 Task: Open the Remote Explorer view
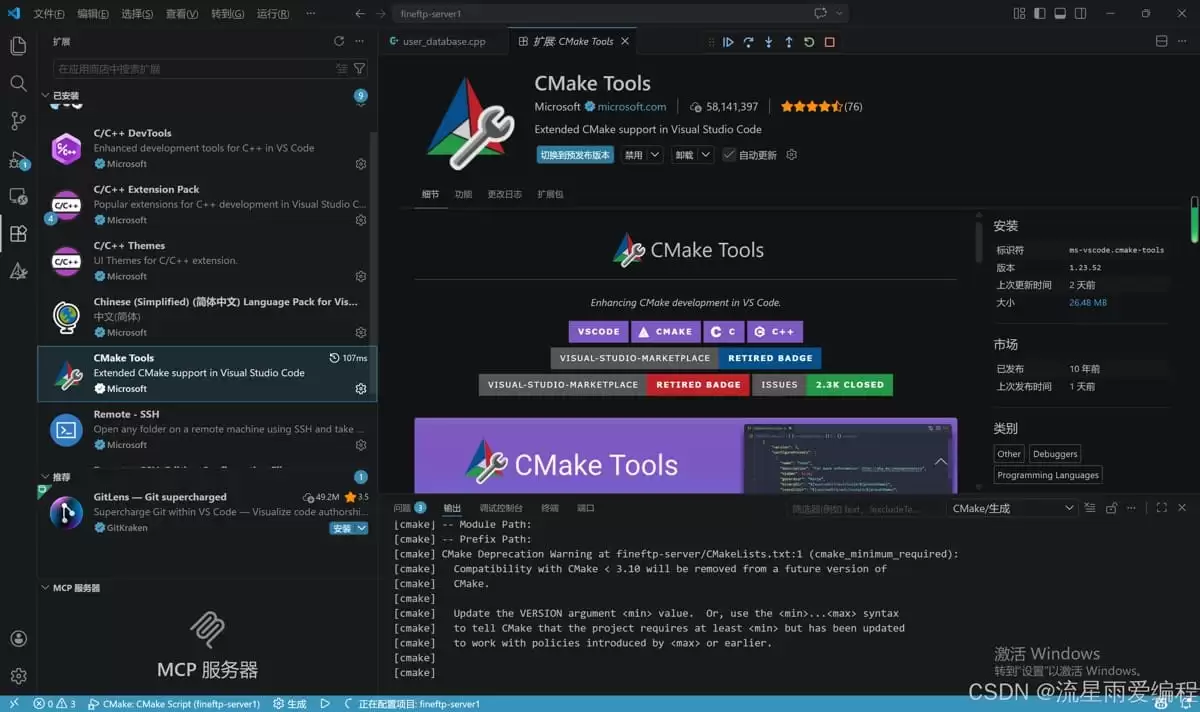18,196
